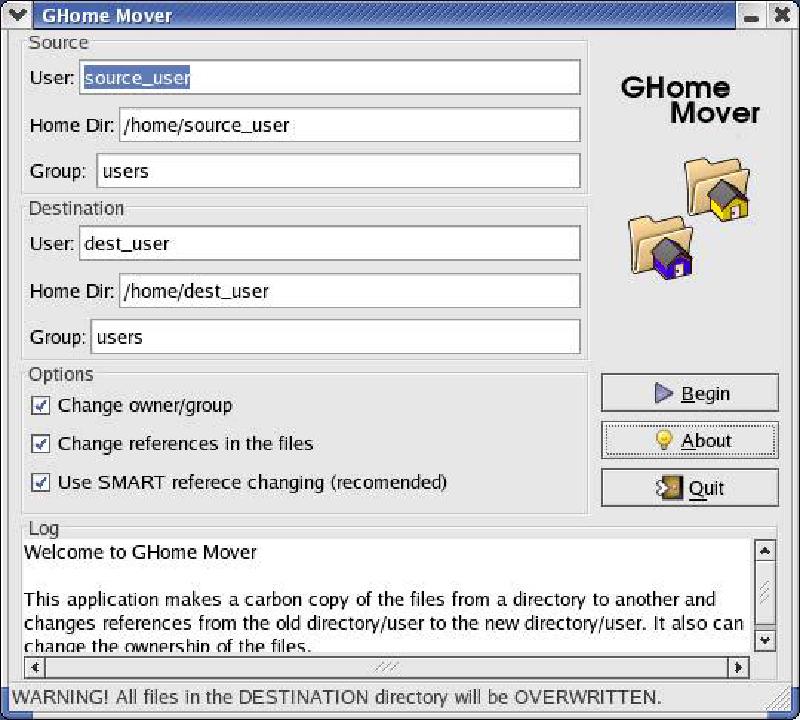Click the Destination Home Dir field

point(349,291)
